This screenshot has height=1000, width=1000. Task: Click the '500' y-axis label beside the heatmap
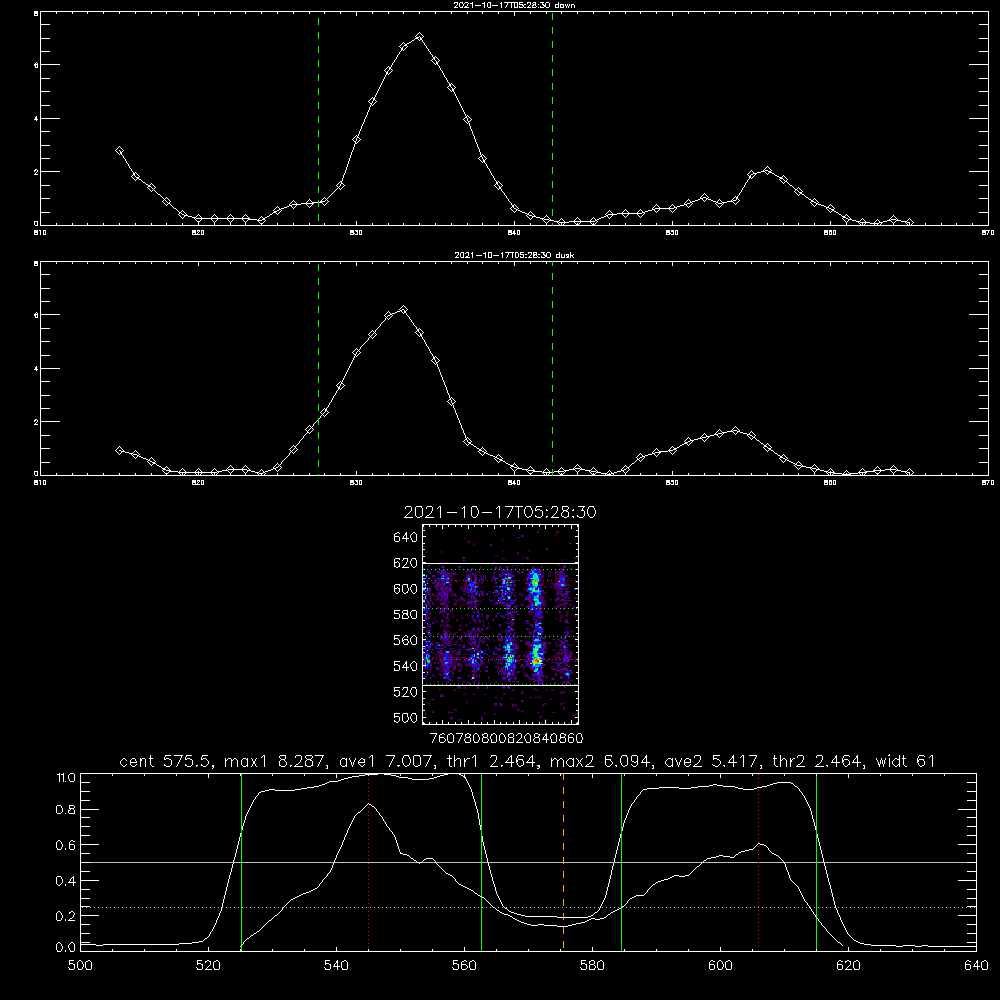tap(405, 717)
